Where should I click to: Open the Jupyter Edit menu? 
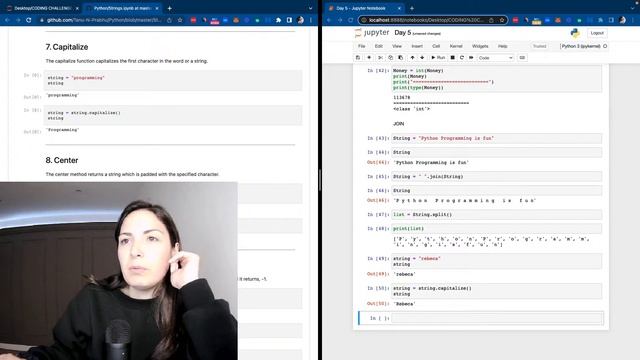tap(379, 46)
